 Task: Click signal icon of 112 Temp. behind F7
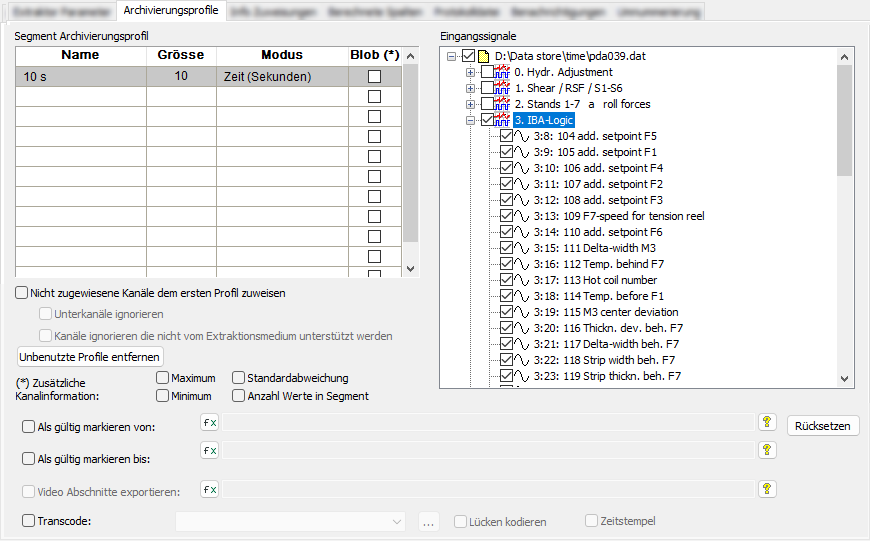[x=522, y=265]
